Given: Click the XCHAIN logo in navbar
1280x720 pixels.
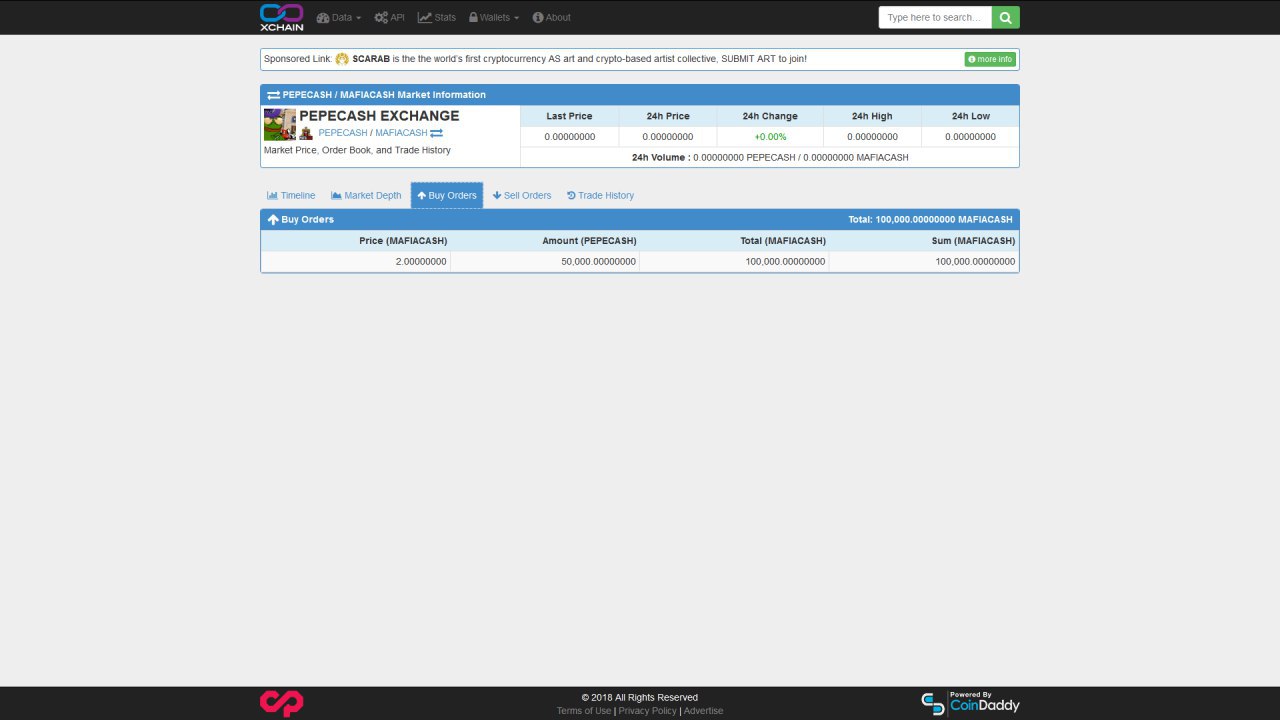Looking at the screenshot, I should tap(281, 17).
